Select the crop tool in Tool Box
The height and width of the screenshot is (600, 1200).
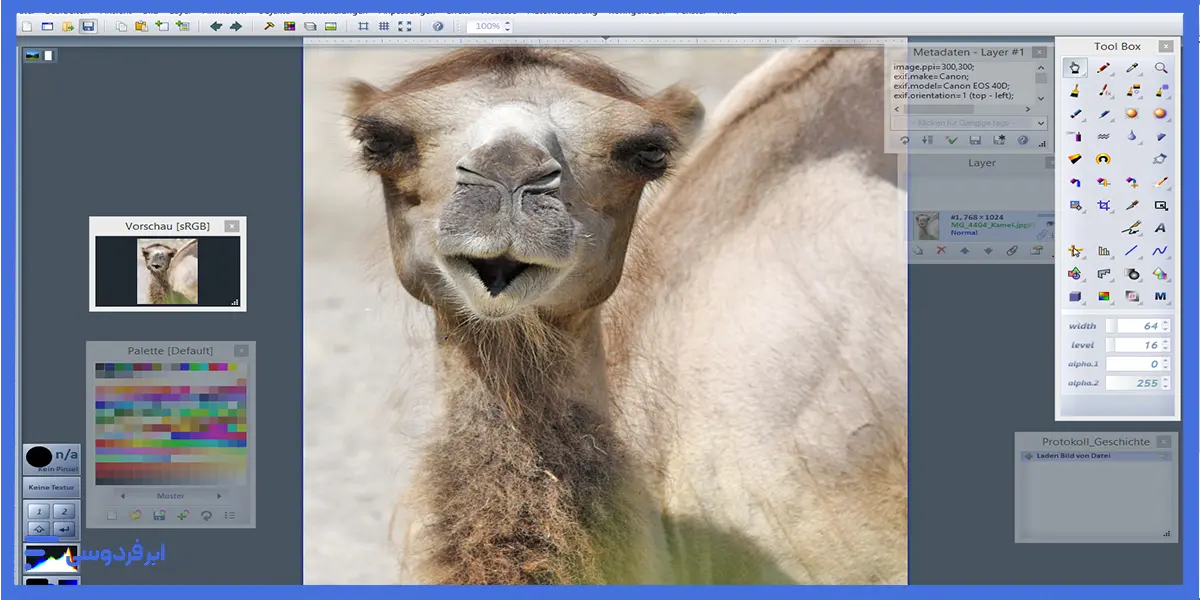1103,204
